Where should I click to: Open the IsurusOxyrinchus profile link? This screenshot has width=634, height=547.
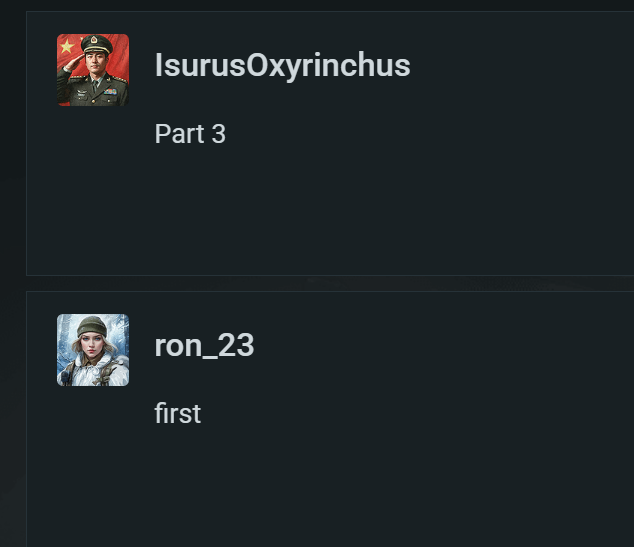pyautogui.click(x=282, y=66)
